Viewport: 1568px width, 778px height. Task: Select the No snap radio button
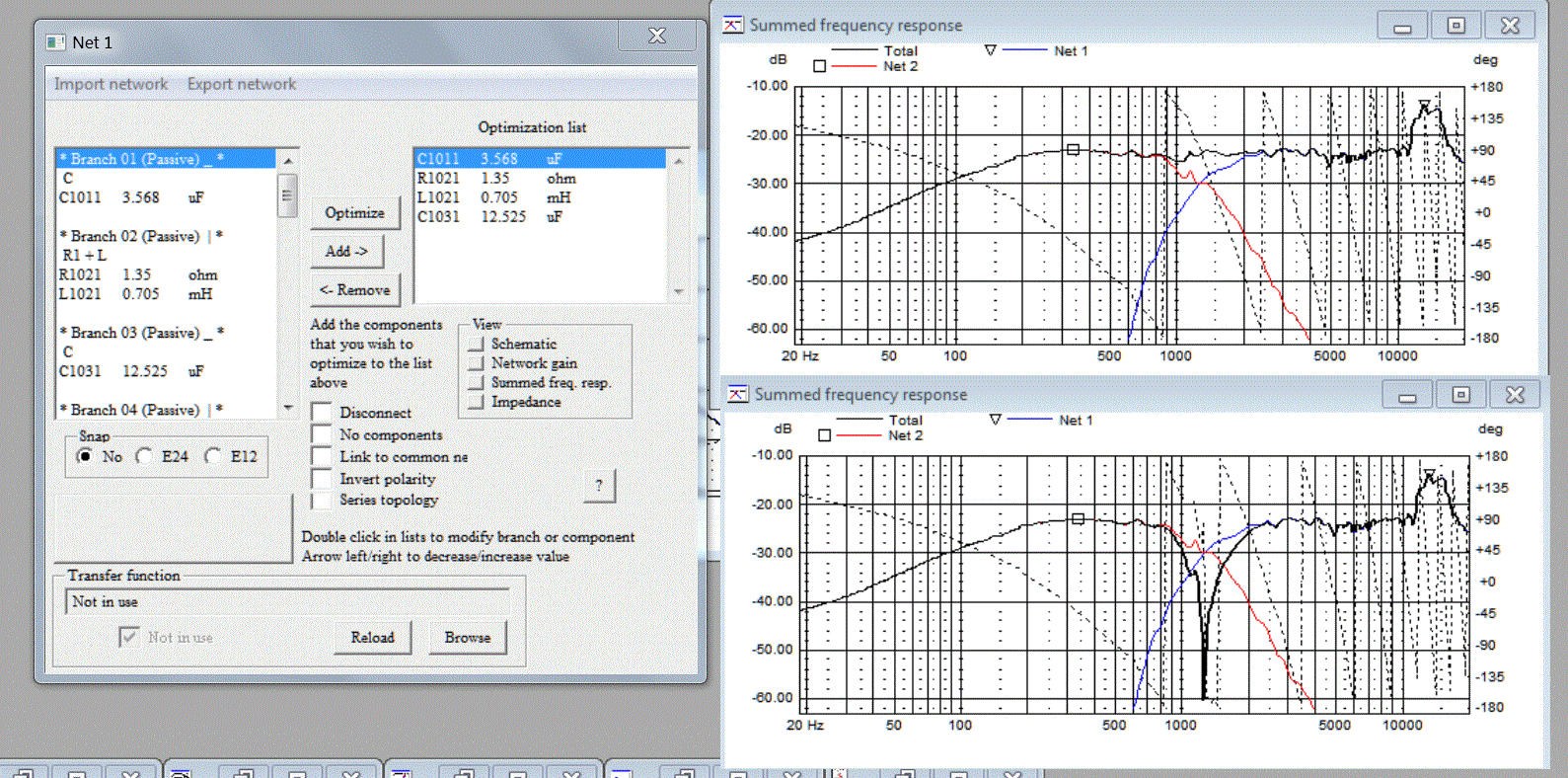86,456
